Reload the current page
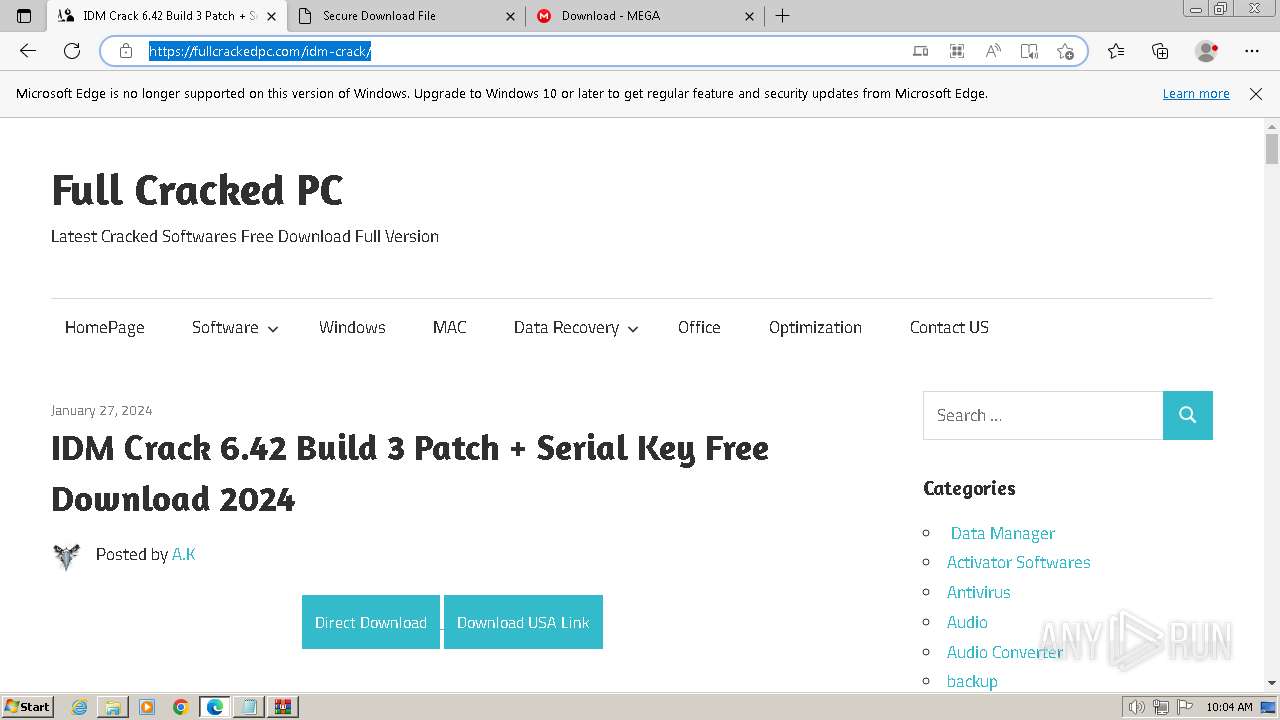This screenshot has height=720, width=1280. tap(72, 51)
